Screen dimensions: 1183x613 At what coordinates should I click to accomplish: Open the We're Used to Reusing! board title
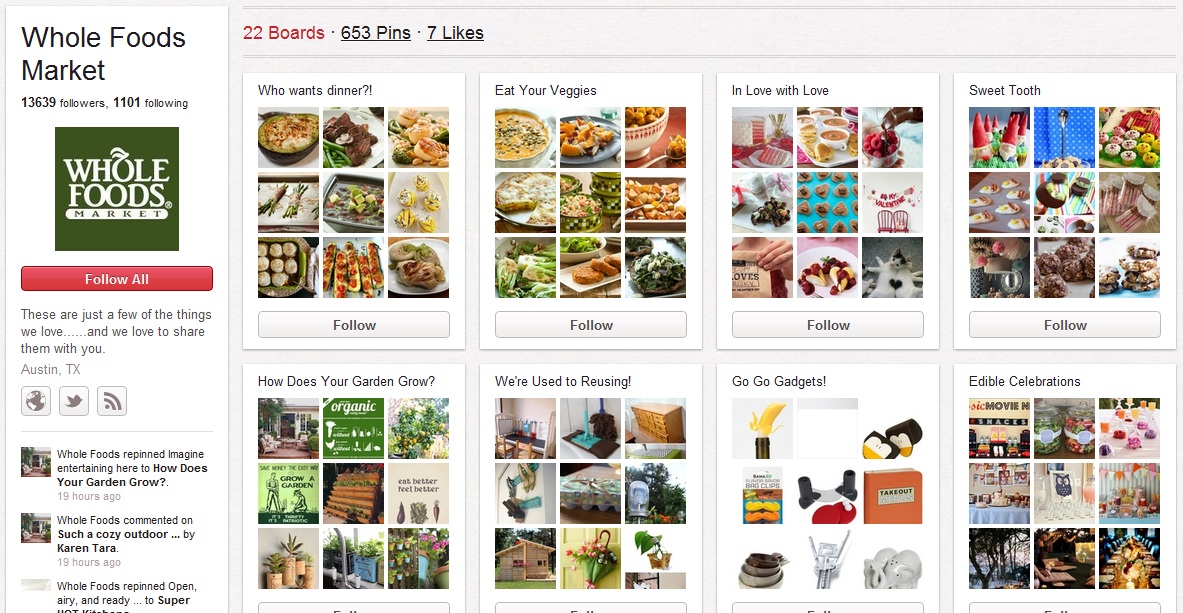coord(563,381)
